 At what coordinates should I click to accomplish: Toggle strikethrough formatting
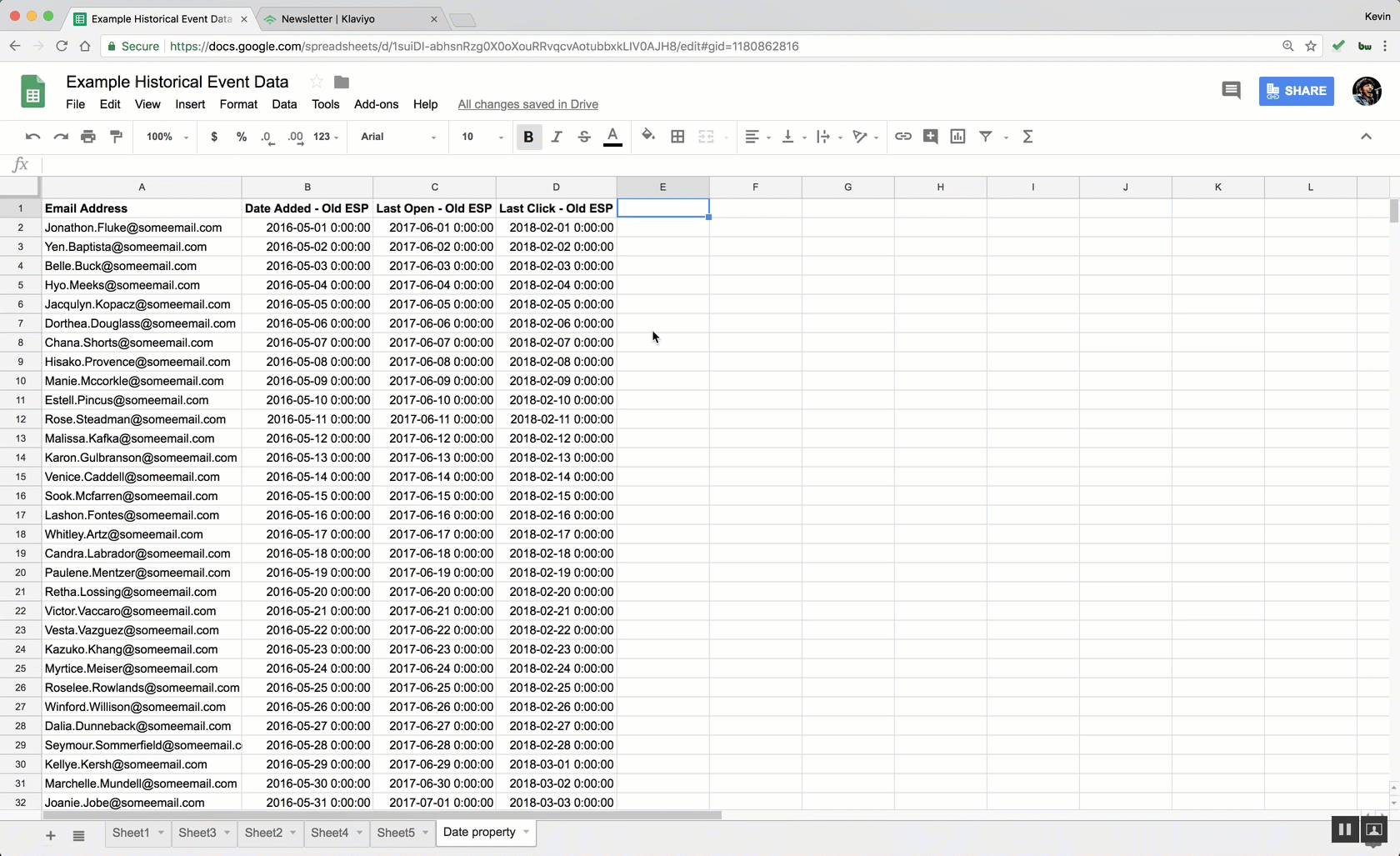point(584,136)
